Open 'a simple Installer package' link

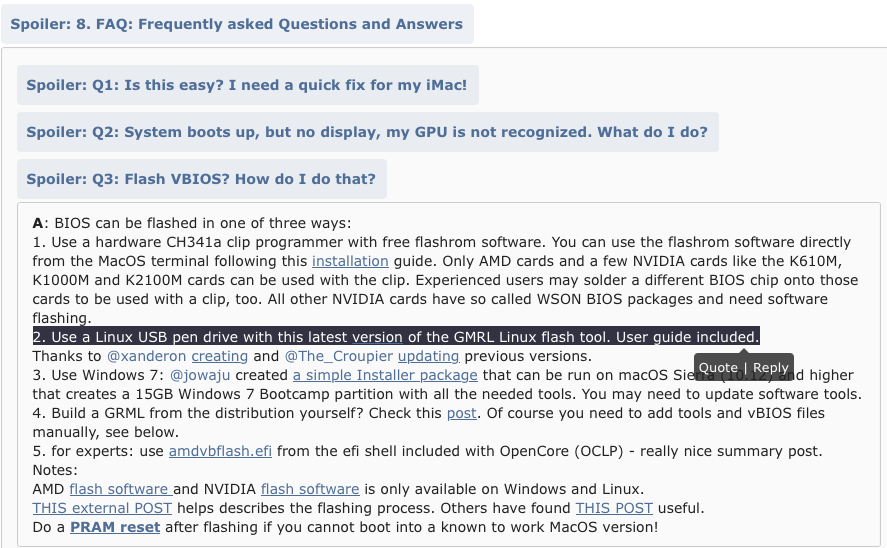click(385, 375)
